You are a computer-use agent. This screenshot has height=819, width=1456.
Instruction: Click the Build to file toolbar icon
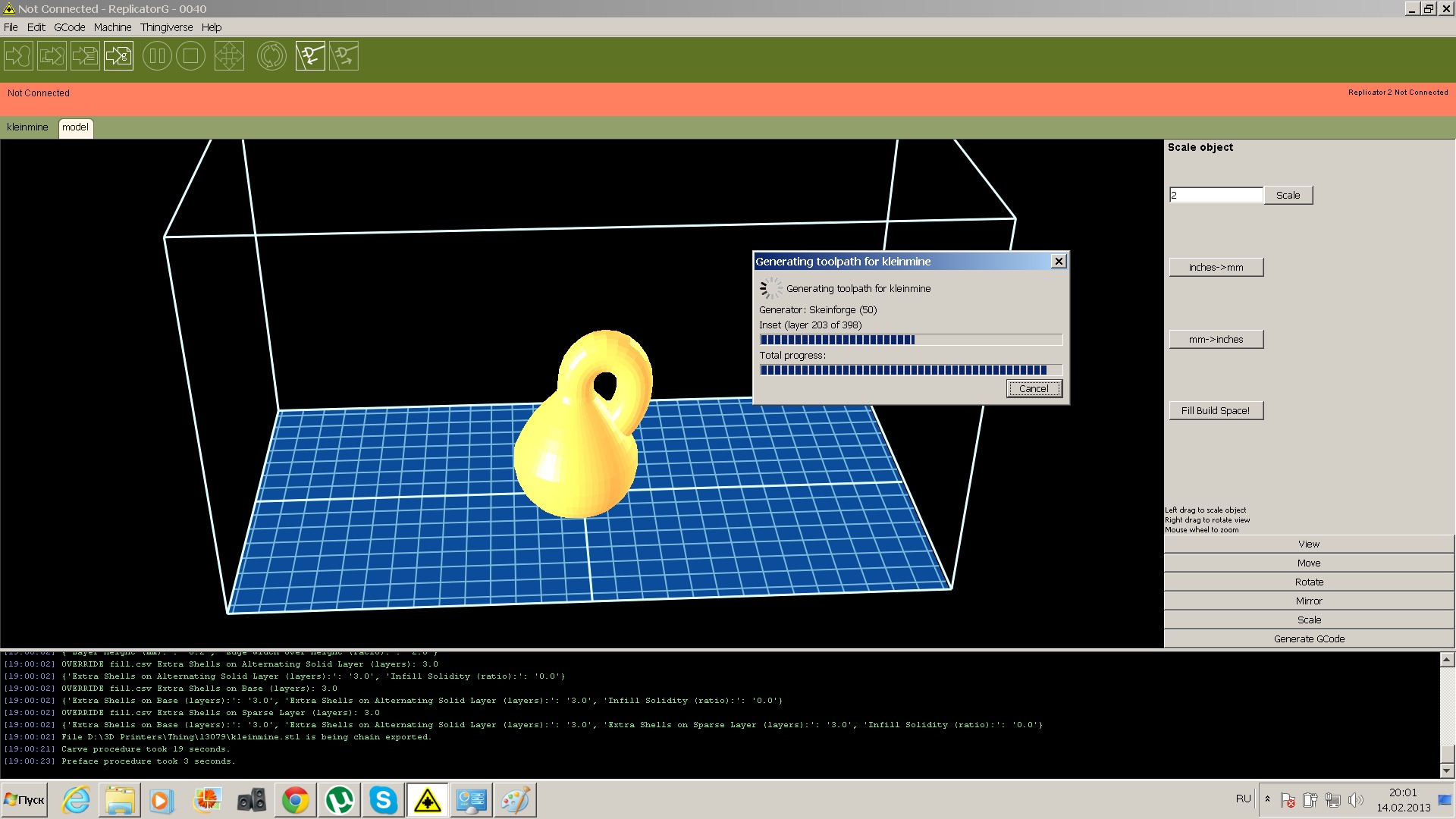coord(52,56)
